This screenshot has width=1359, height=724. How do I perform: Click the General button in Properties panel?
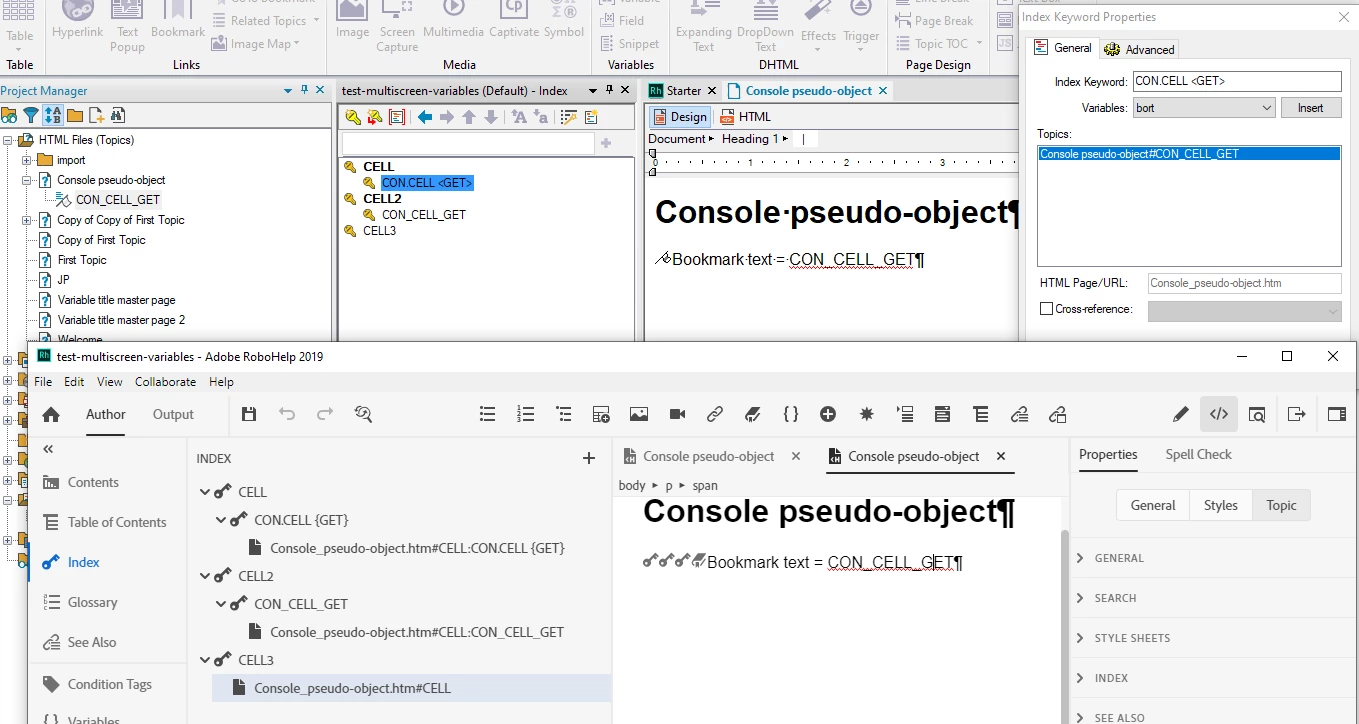[x=1153, y=505]
